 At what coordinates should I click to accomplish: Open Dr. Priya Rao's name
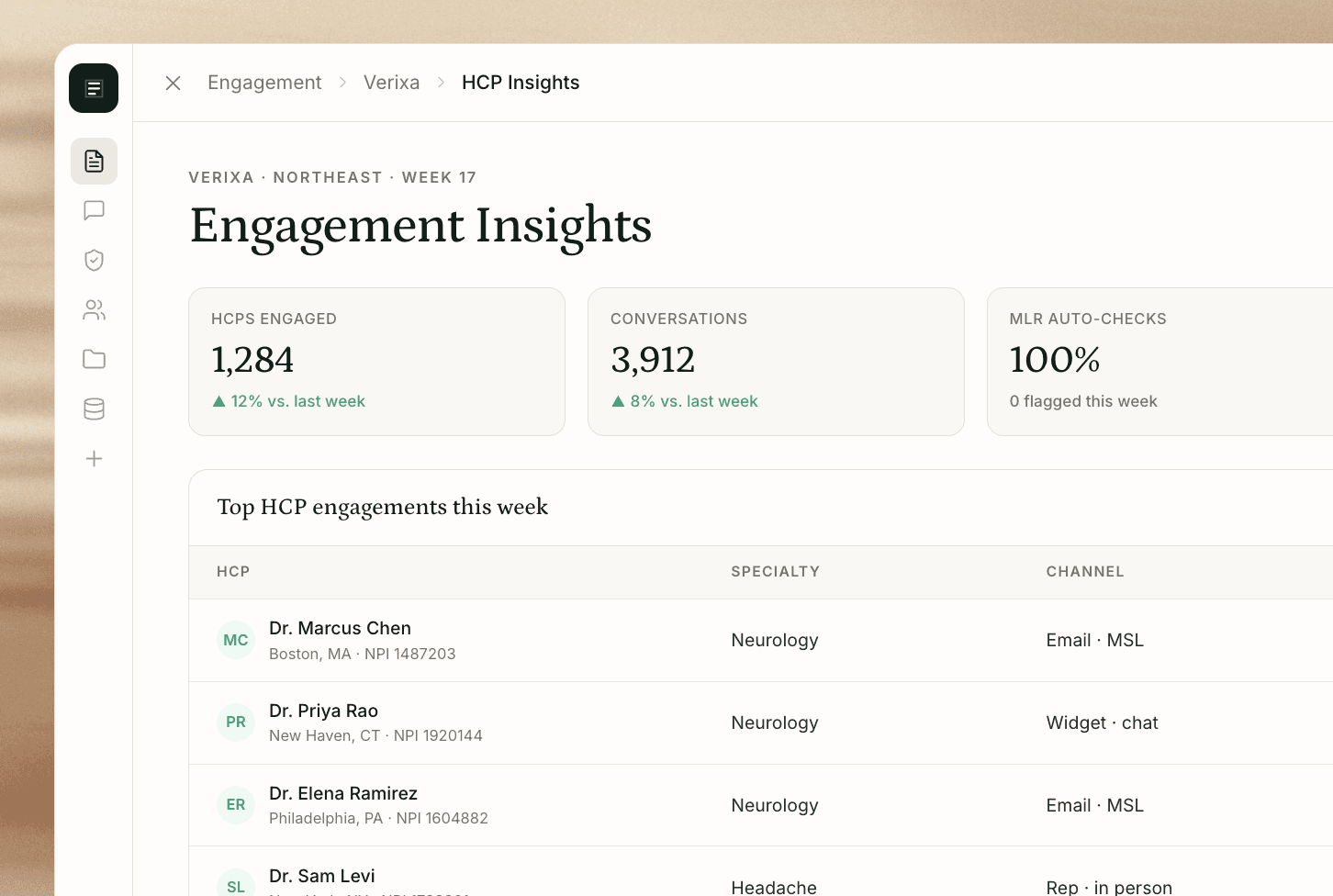click(x=323, y=711)
